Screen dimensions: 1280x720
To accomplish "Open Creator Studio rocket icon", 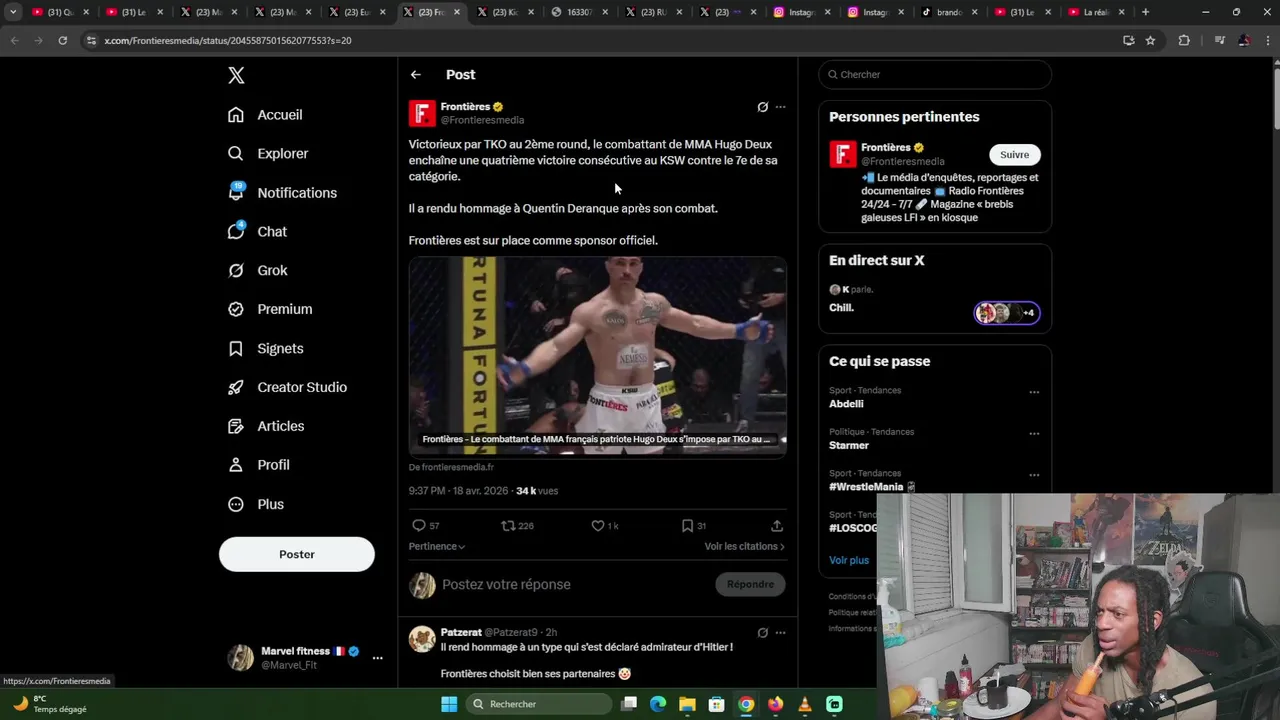I will (x=236, y=387).
